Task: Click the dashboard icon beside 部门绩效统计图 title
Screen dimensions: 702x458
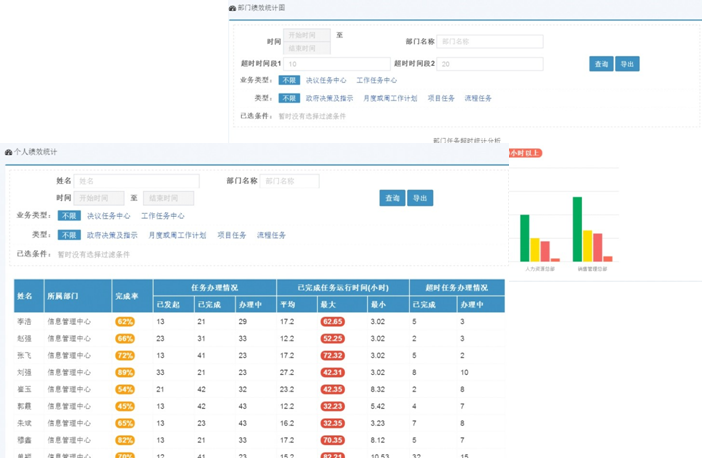Action: [x=232, y=8]
